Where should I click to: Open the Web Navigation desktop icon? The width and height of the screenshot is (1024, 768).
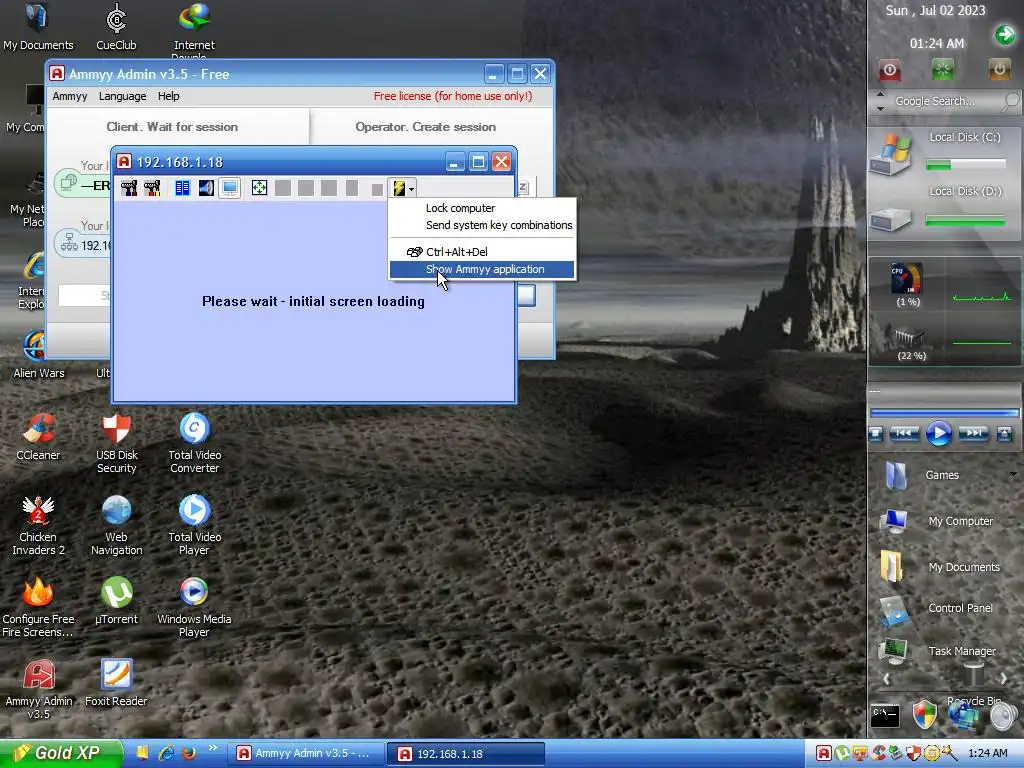[116, 525]
